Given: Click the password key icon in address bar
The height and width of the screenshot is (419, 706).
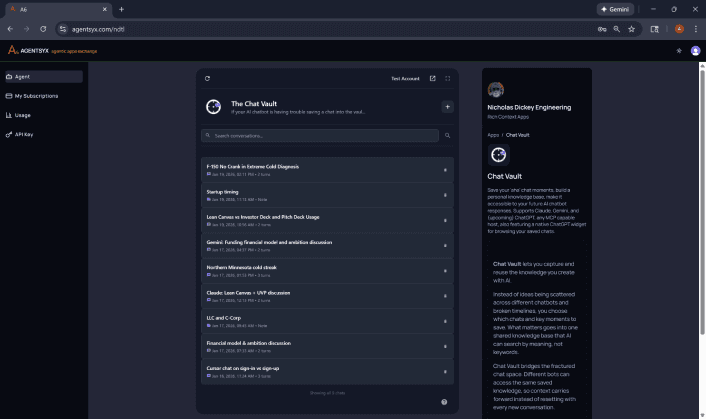Looking at the screenshot, I should pos(602,29).
